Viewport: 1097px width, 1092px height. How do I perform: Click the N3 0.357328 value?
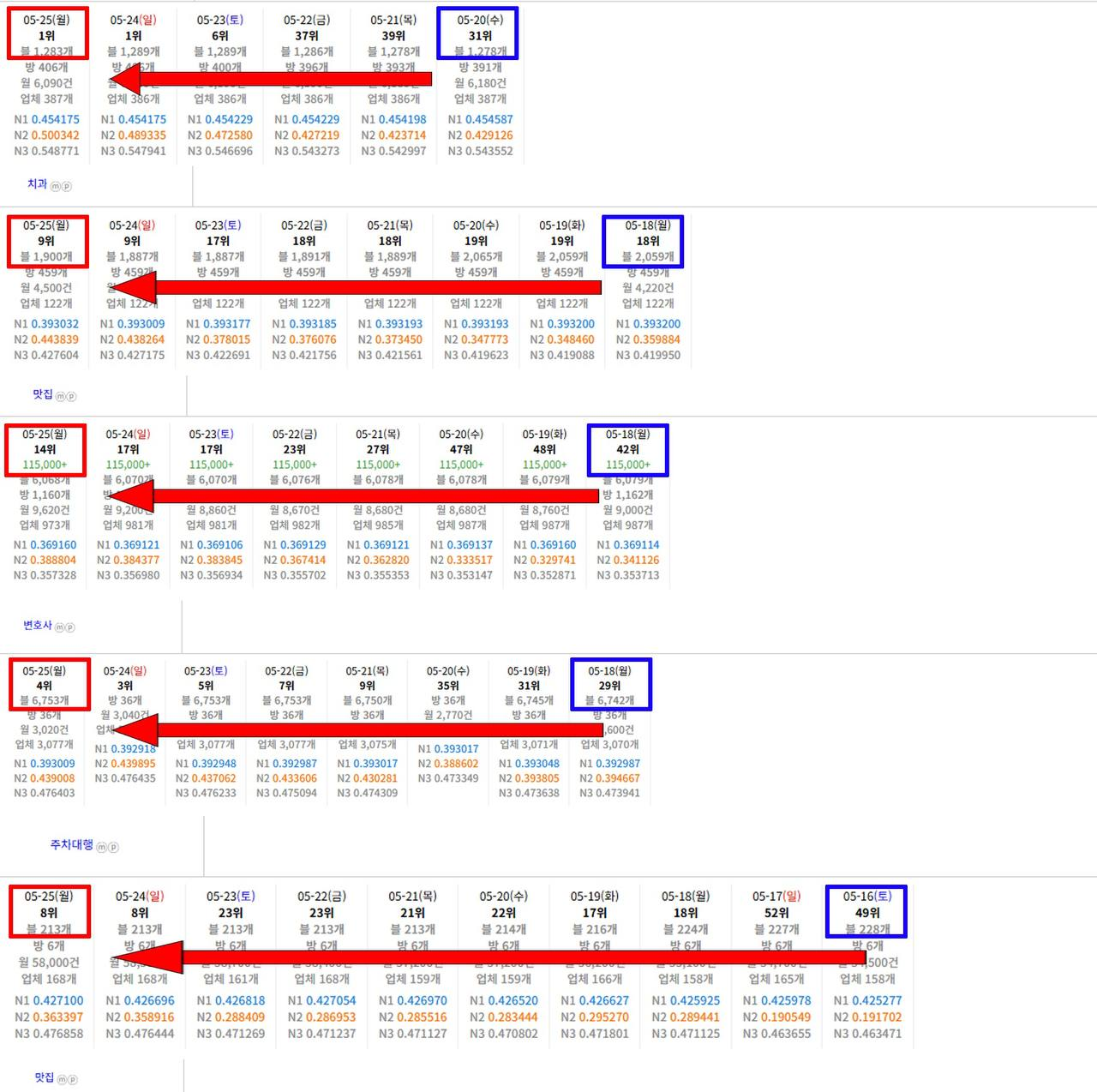coord(45,575)
